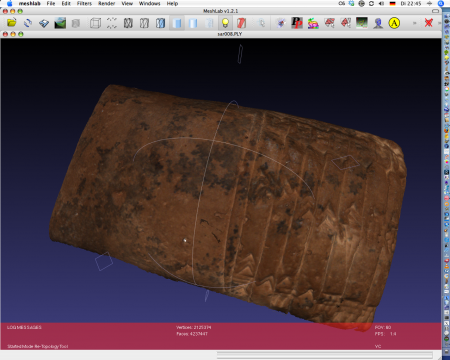Click the volume icon in menu bar
Viewport: 450px width, 360px height.
[x=381, y=3]
